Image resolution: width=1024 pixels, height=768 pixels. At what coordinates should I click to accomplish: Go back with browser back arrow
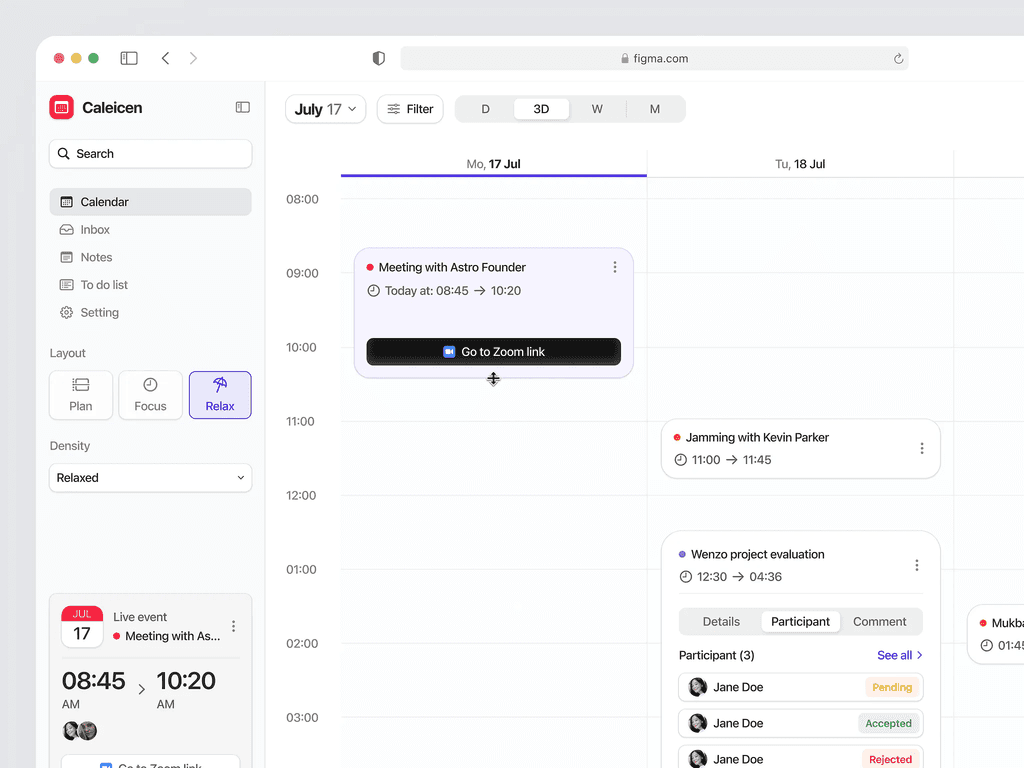(x=165, y=58)
